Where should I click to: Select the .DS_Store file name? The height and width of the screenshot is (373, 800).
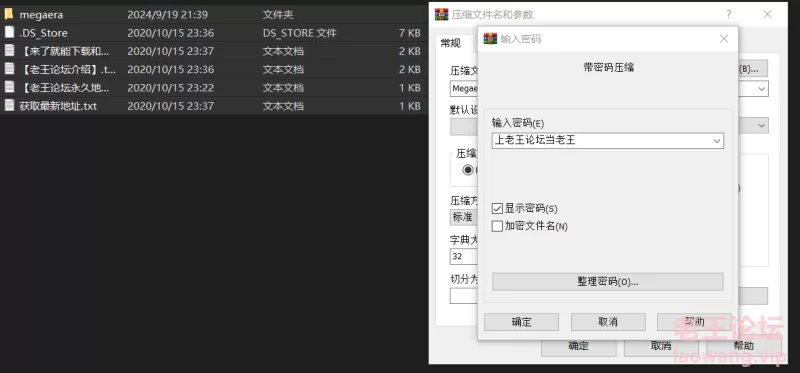[43, 33]
